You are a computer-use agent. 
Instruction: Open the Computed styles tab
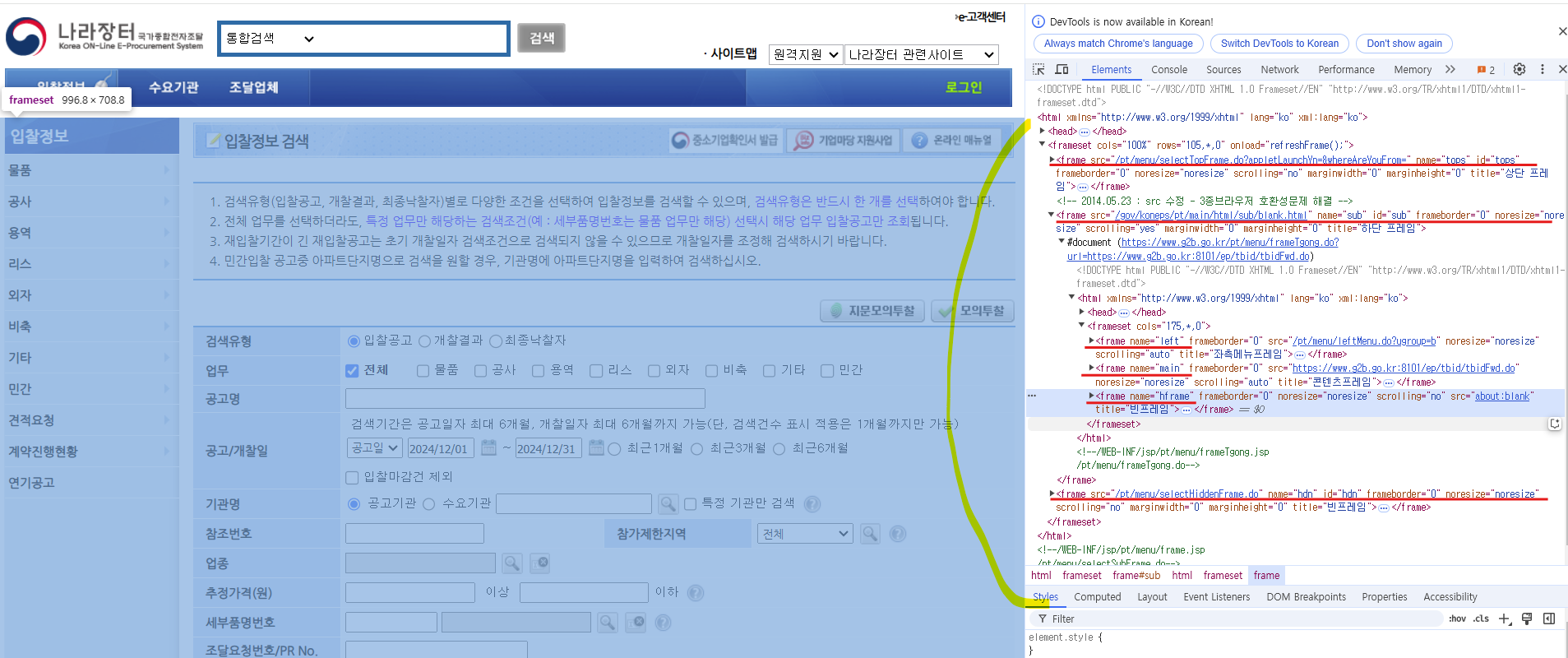pyautogui.click(x=1097, y=597)
